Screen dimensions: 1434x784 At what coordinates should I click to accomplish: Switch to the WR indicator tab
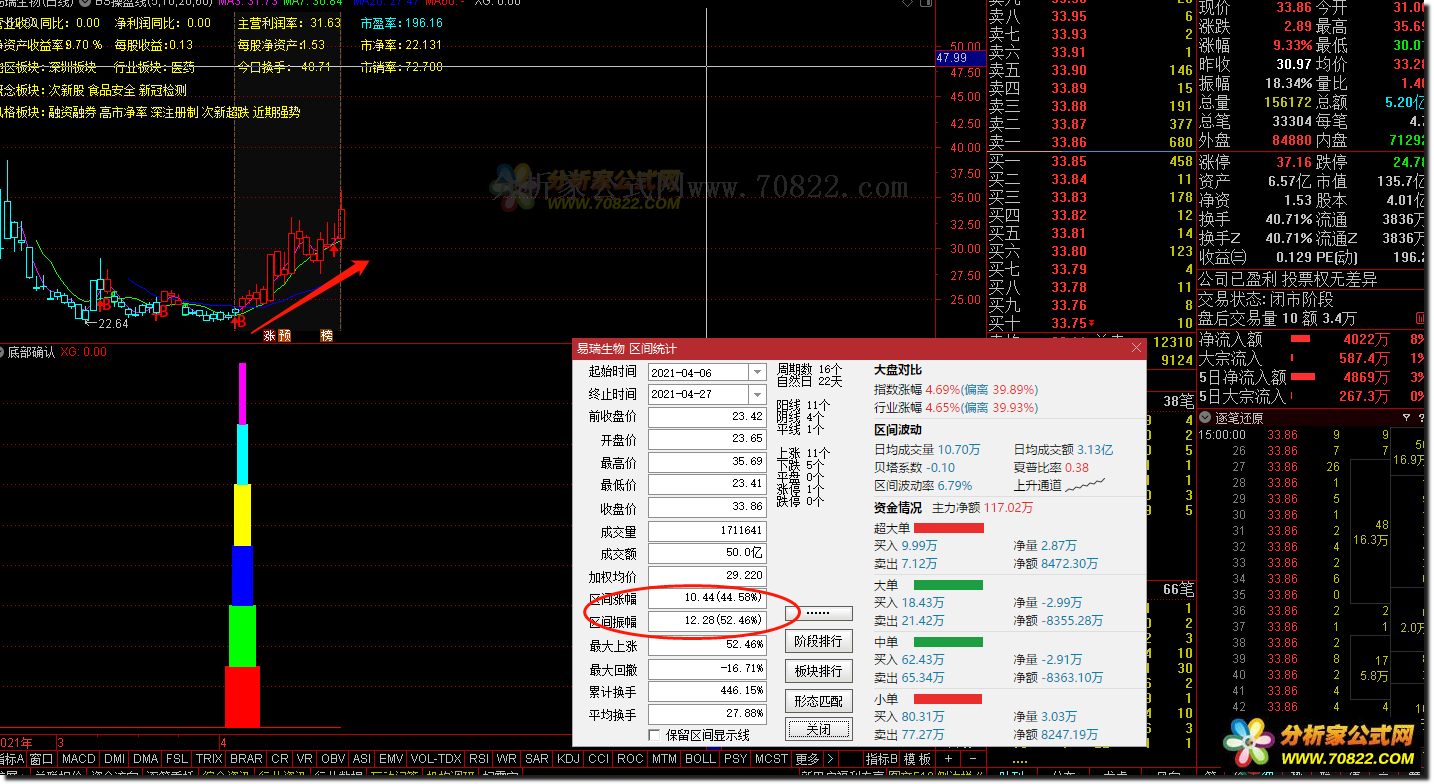pos(507,759)
